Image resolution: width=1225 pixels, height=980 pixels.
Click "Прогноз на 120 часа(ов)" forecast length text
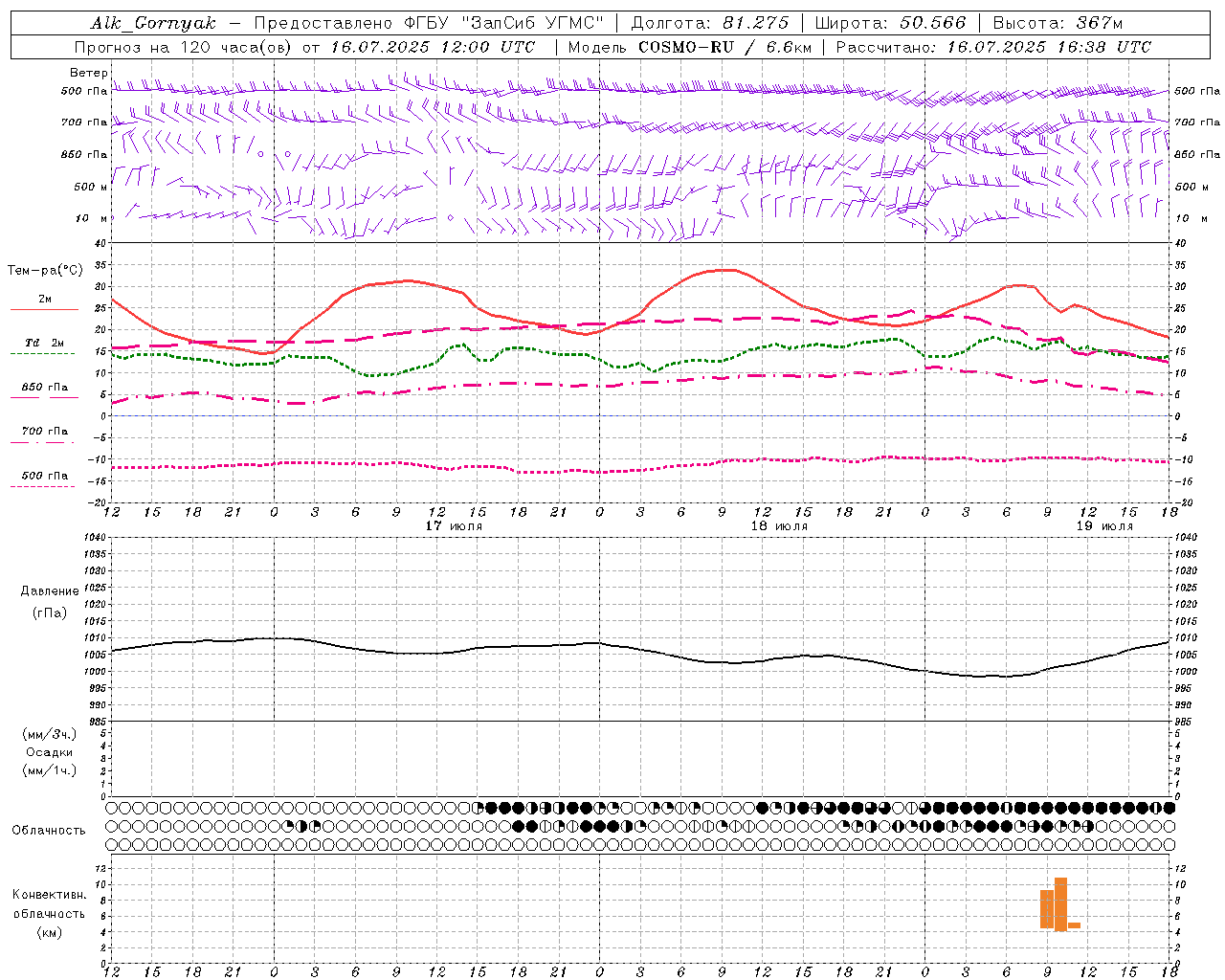(x=185, y=47)
